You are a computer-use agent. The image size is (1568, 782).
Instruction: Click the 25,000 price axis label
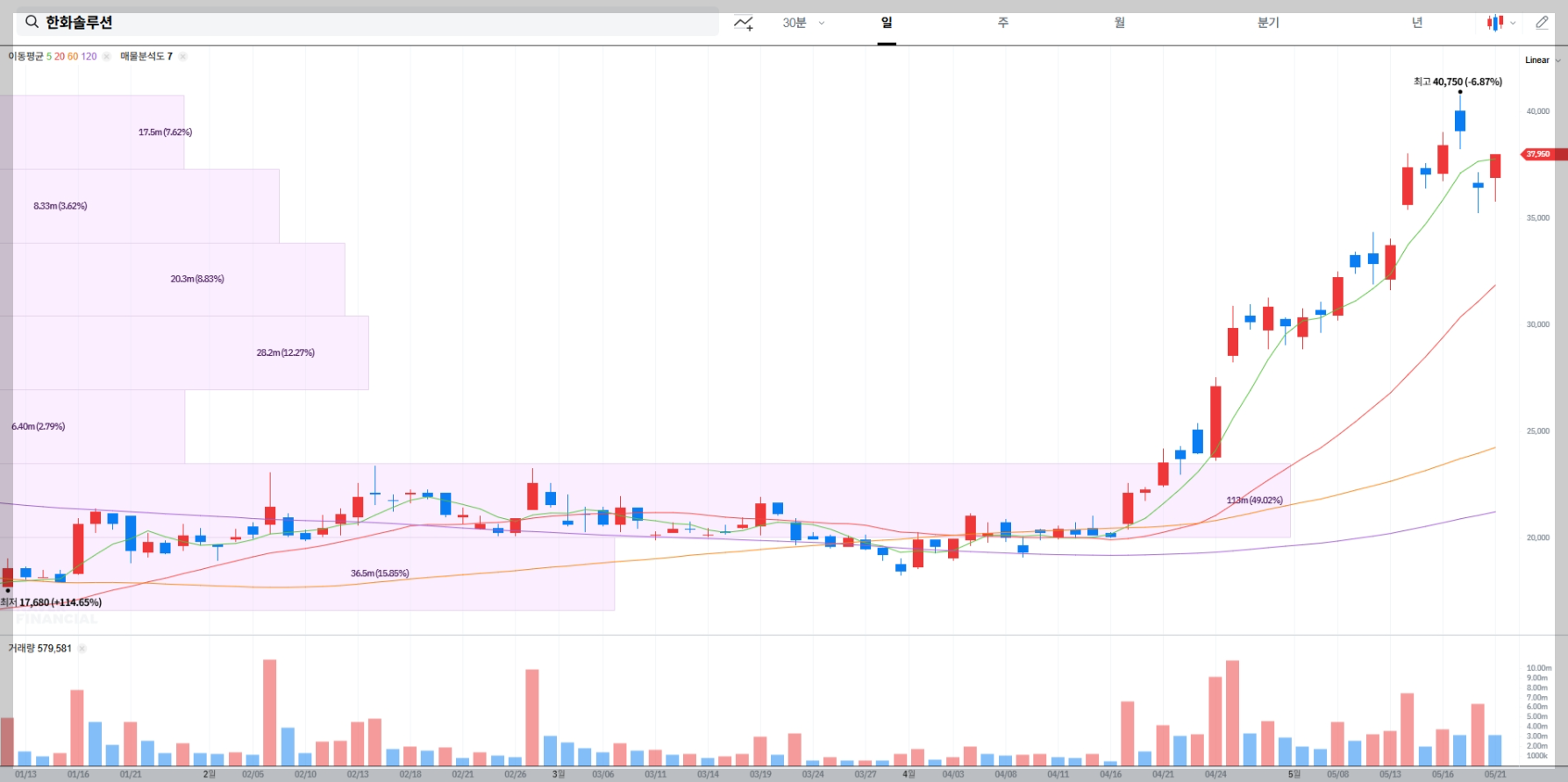[1537, 431]
